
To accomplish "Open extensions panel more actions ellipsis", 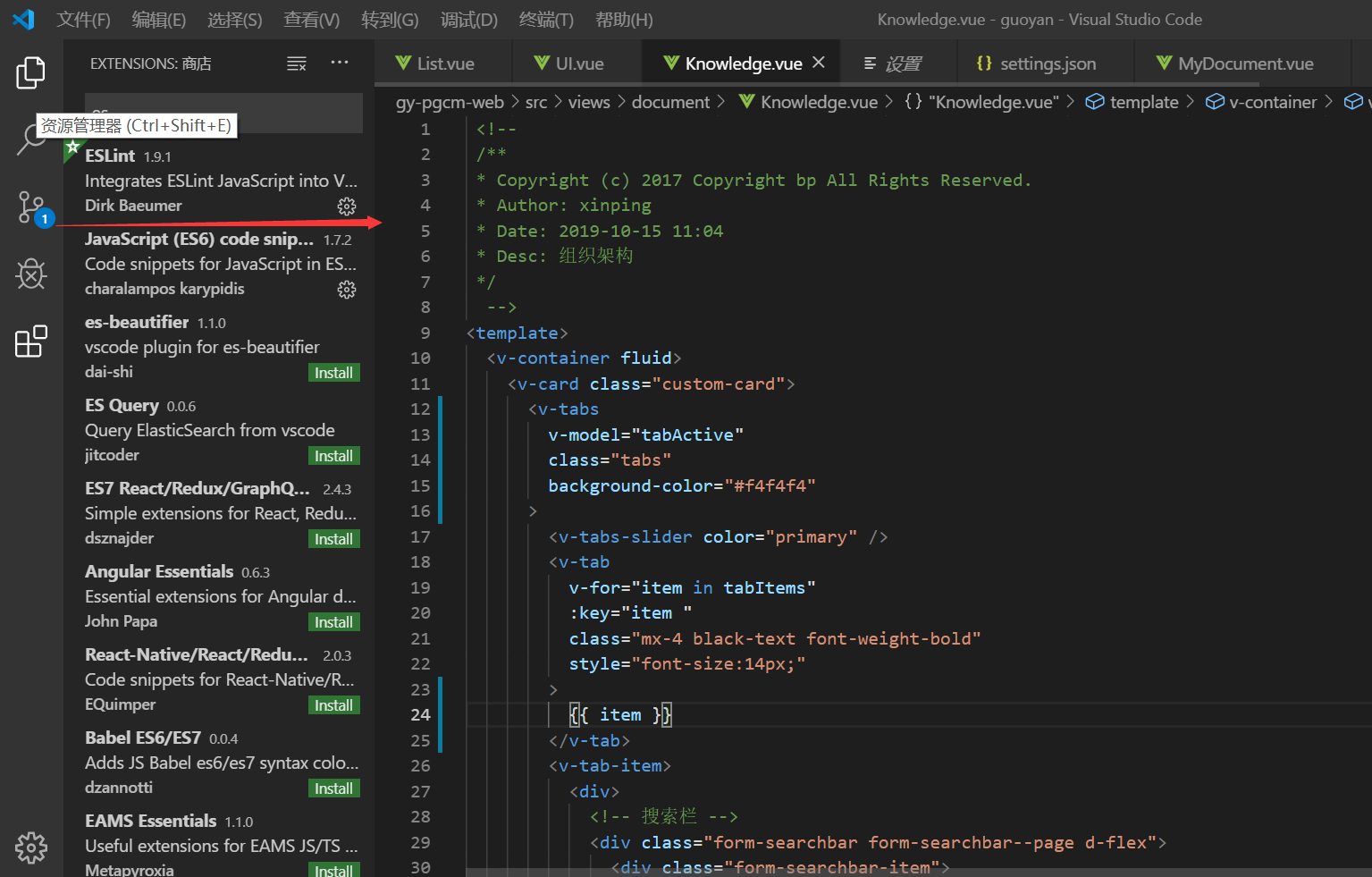I will tap(340, 63).
